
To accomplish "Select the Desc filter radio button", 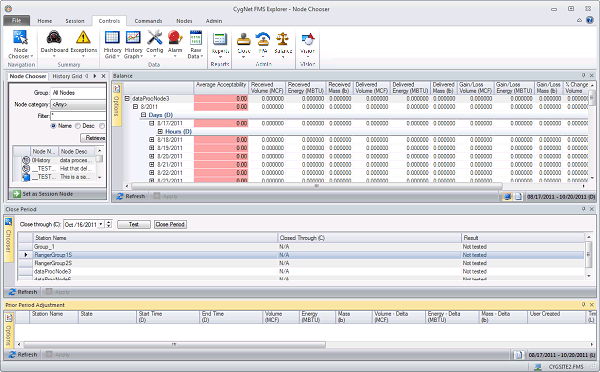I will [78, 126].
